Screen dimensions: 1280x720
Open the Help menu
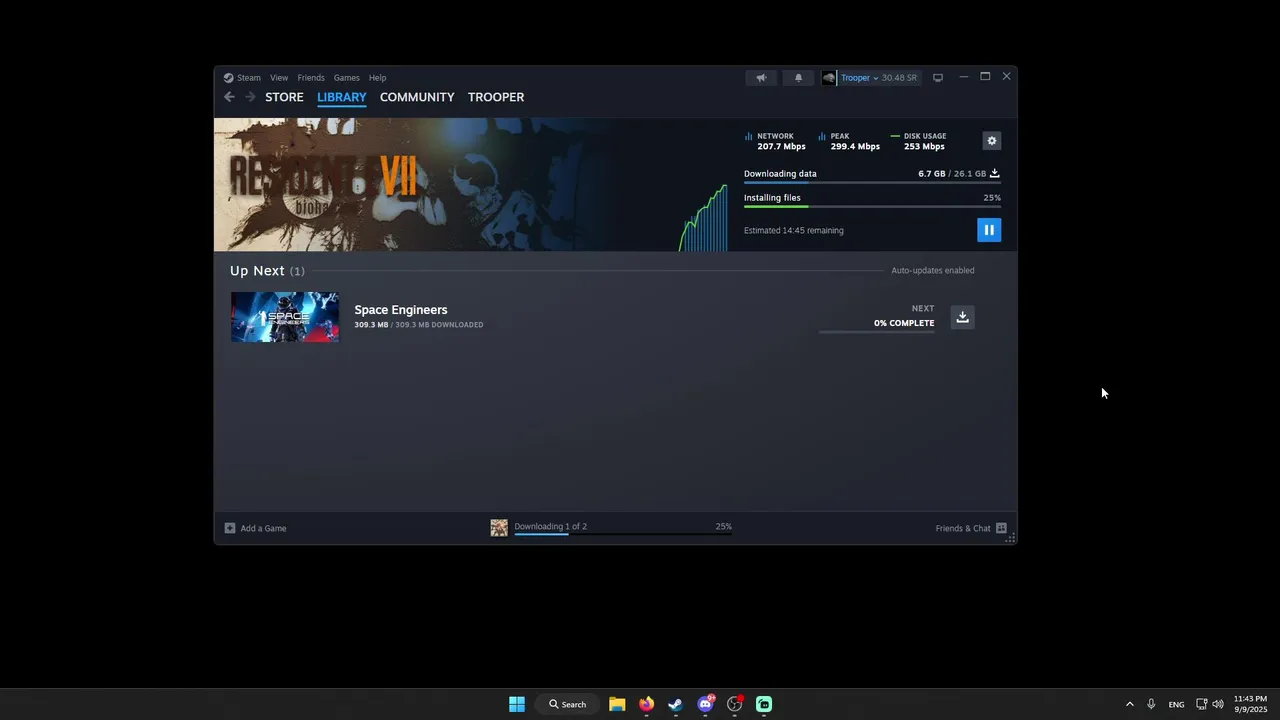377,77
